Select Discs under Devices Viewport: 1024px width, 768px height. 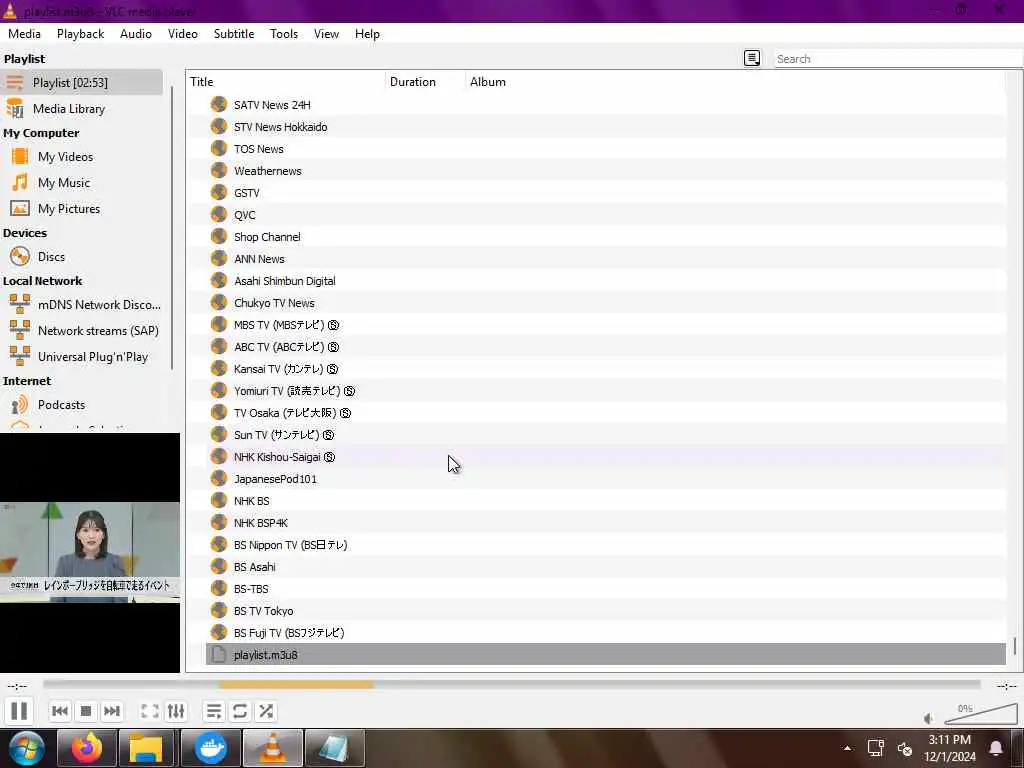[82, 257]
